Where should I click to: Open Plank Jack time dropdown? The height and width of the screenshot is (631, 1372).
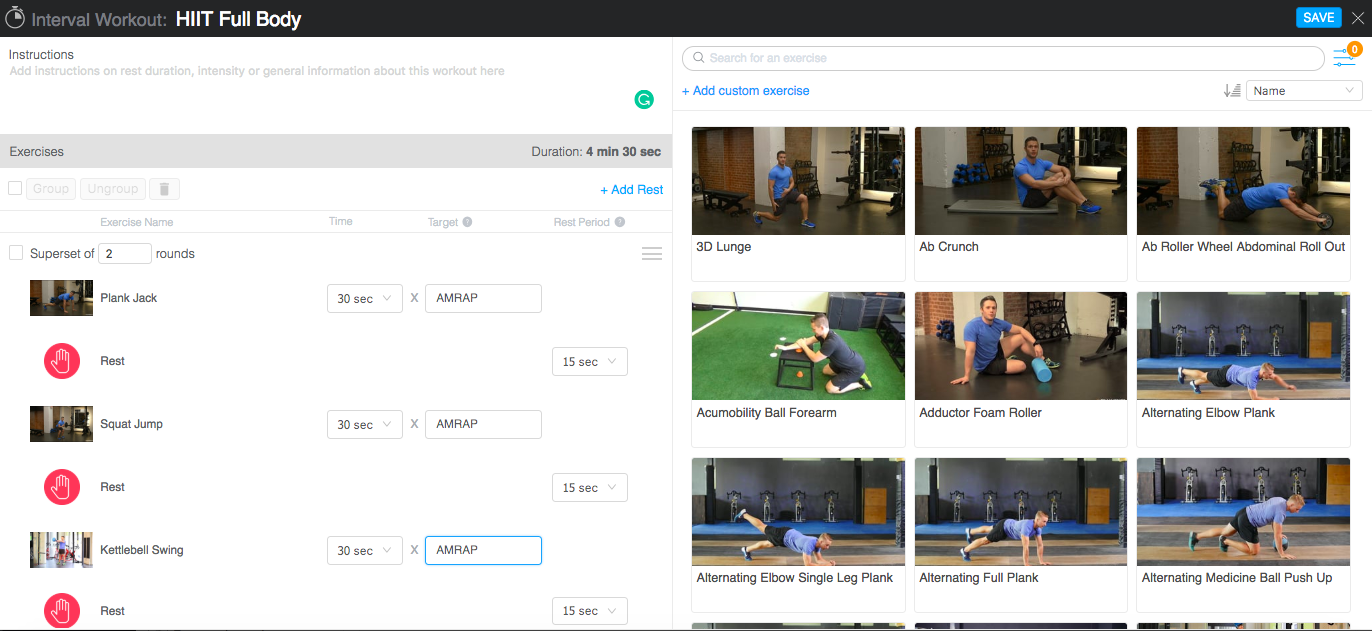click(x=365, y=299)
